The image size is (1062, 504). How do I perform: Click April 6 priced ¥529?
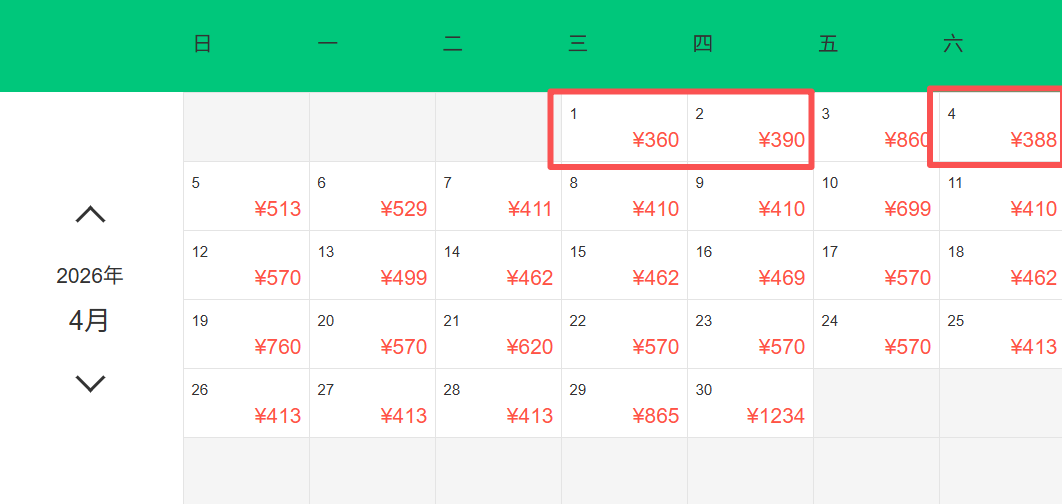pos(373,196)
